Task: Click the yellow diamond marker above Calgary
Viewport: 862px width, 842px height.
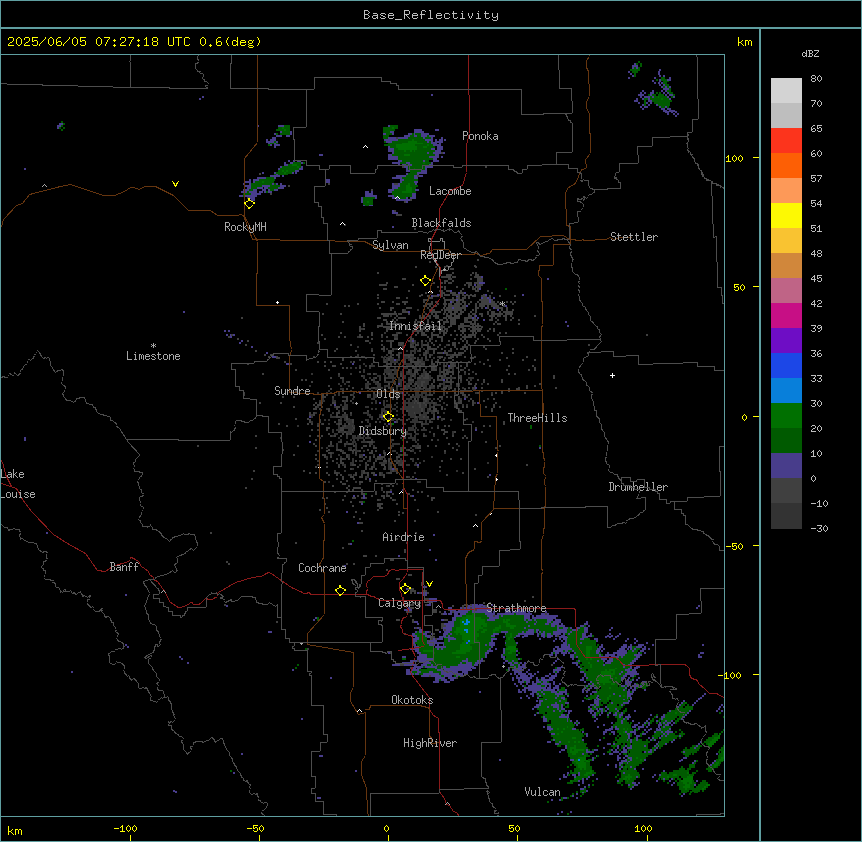Action: [405, 589]
